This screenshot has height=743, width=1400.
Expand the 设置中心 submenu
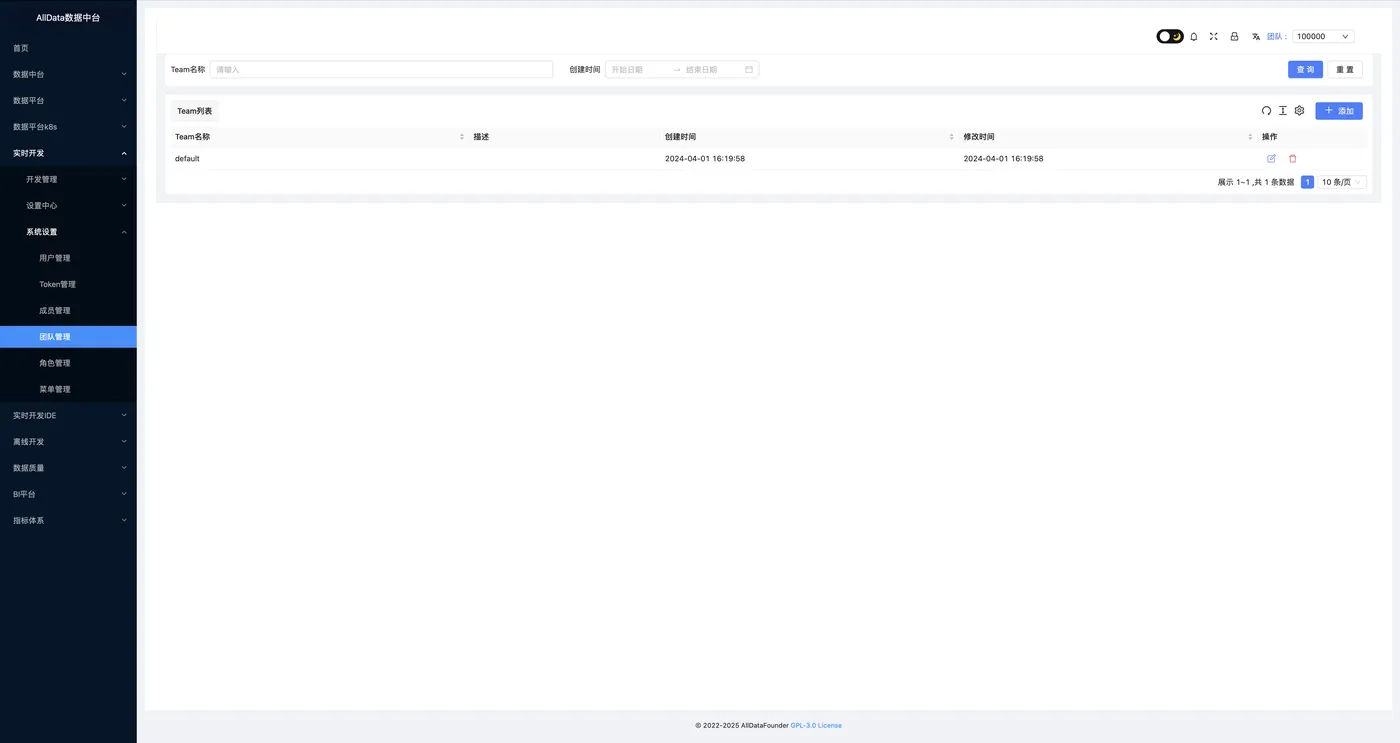(x=68, y=205)
